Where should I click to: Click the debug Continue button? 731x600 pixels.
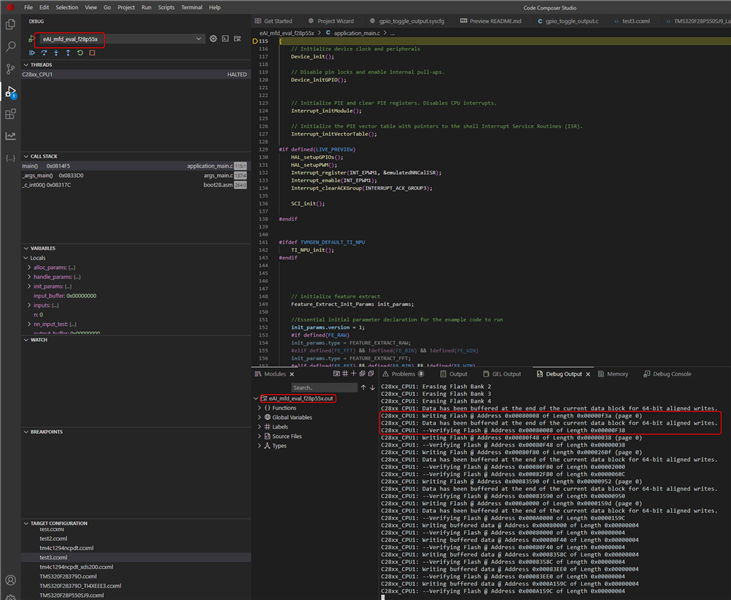(x=32, y=53)
